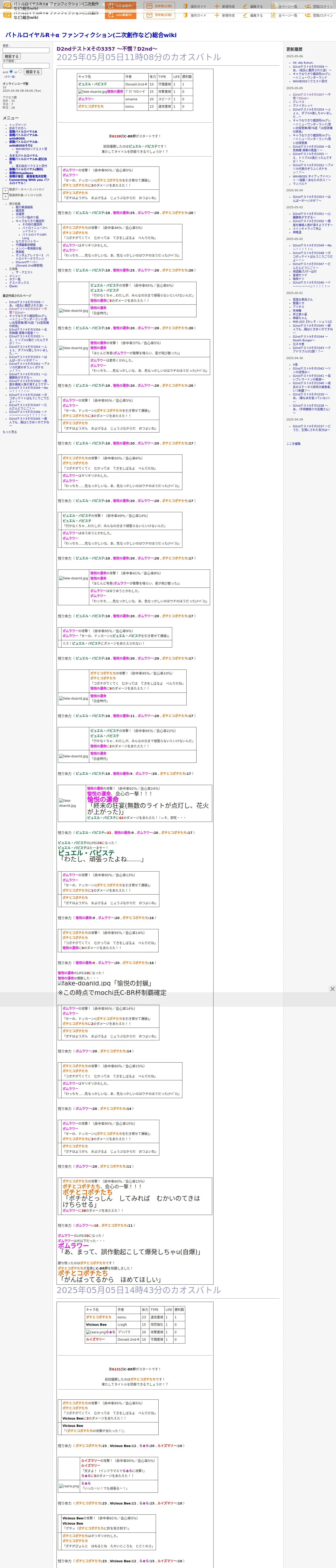Screen dimensions: 336x1568
Task: Open バトロイ駄弁り板 link
Action: tap(27, 217)
